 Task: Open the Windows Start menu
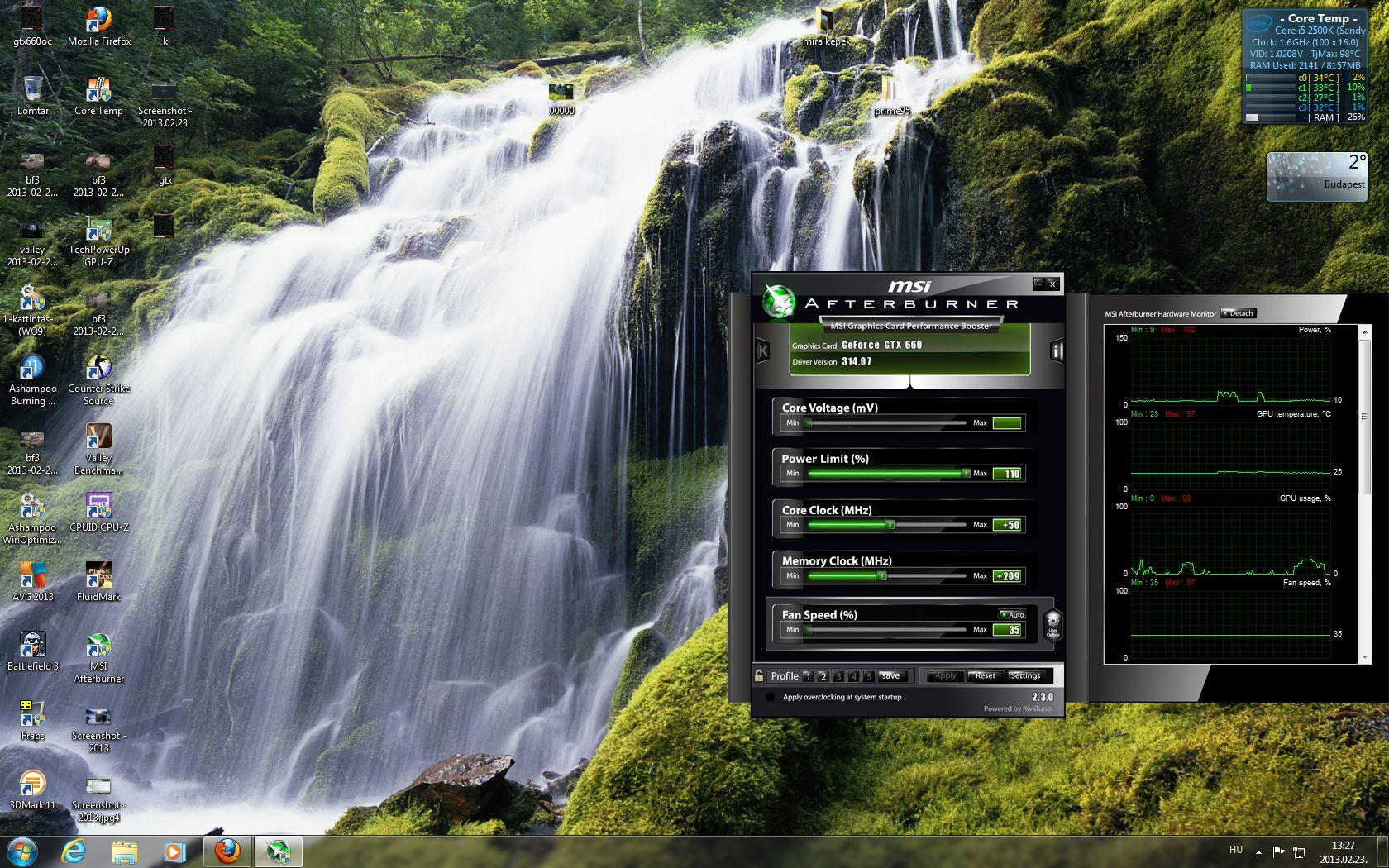tap(21, 851)
